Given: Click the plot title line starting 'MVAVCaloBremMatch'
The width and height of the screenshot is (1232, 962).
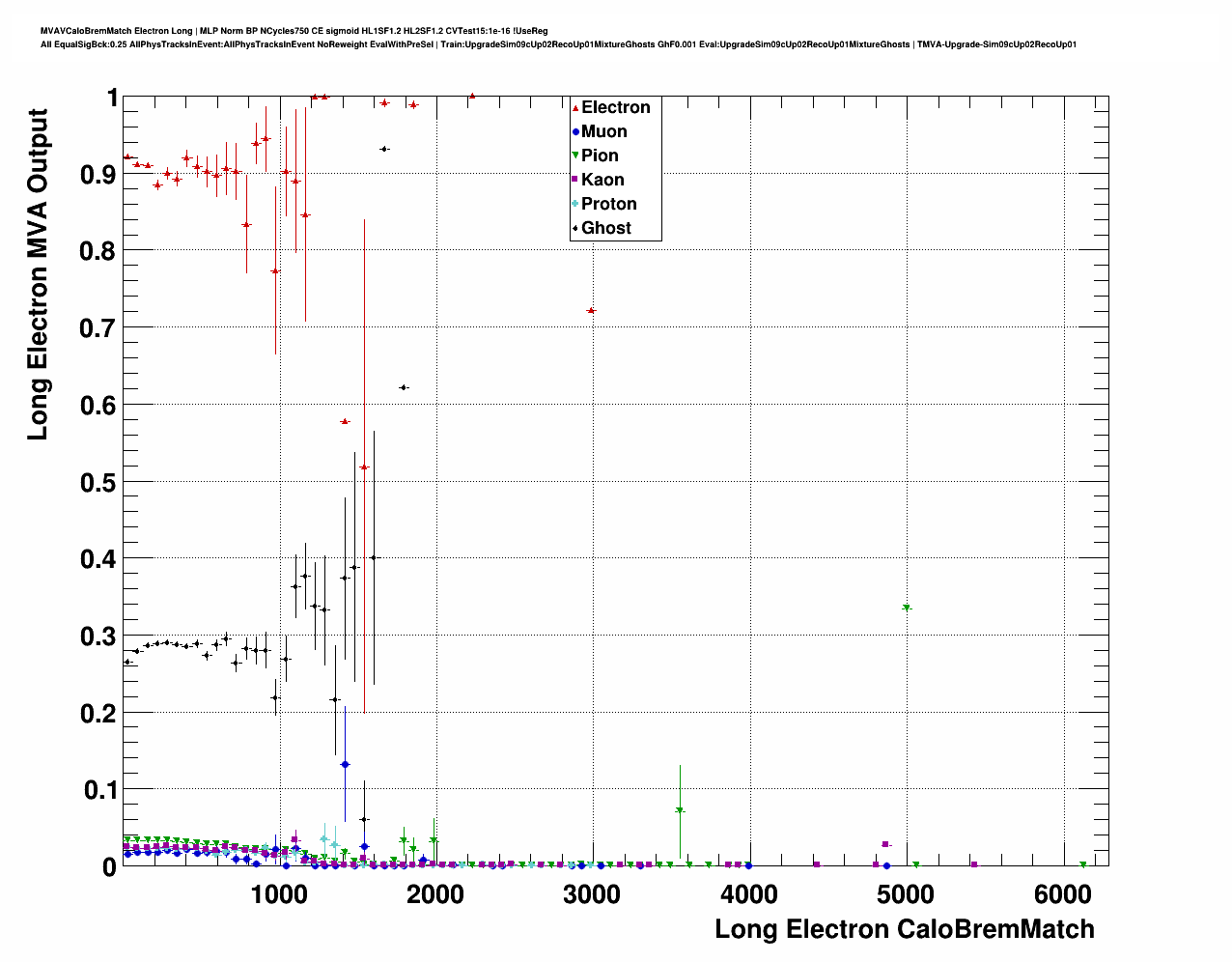Looking at the screenshot, I should coord(294,31).
